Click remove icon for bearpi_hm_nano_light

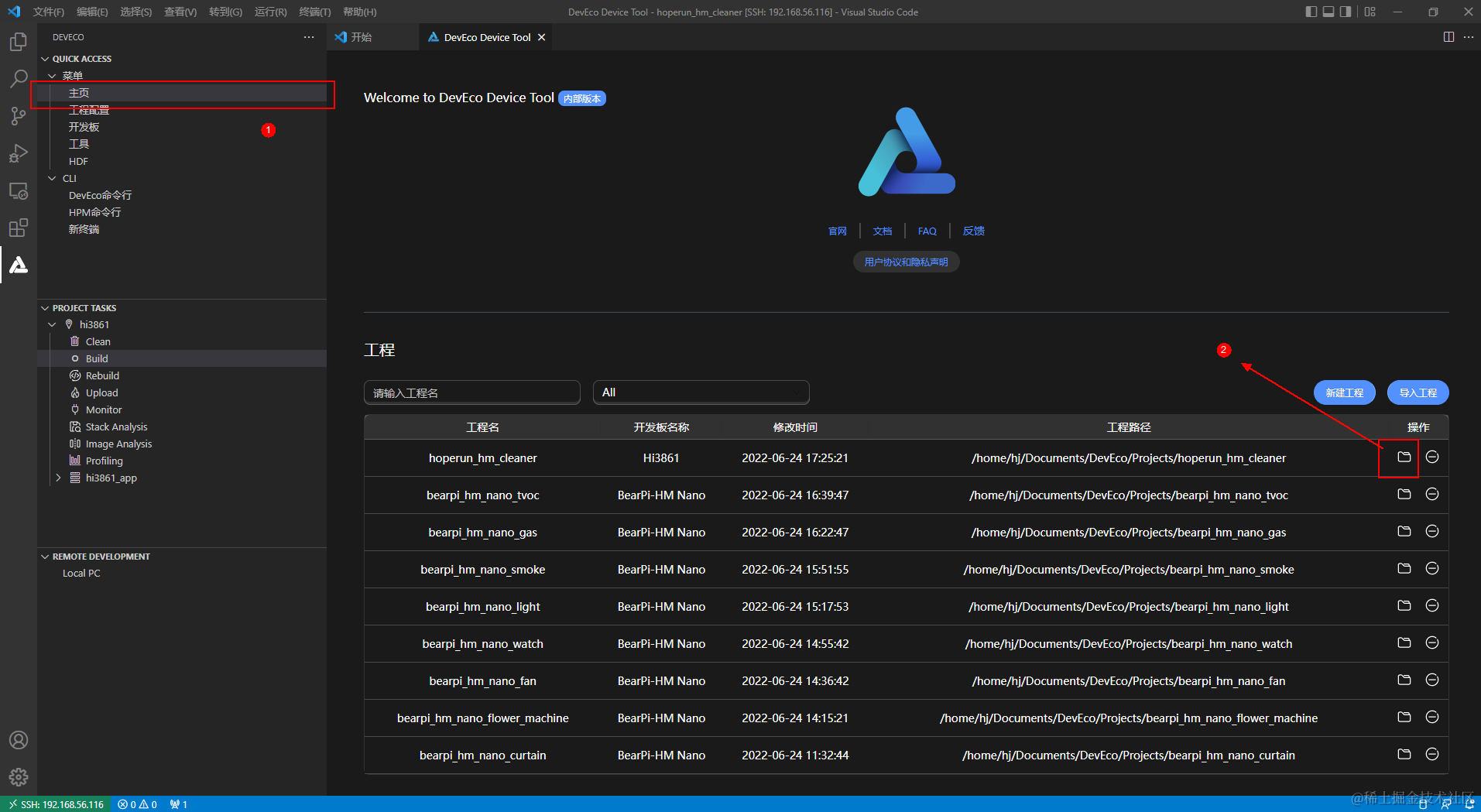coord(1432,605)
